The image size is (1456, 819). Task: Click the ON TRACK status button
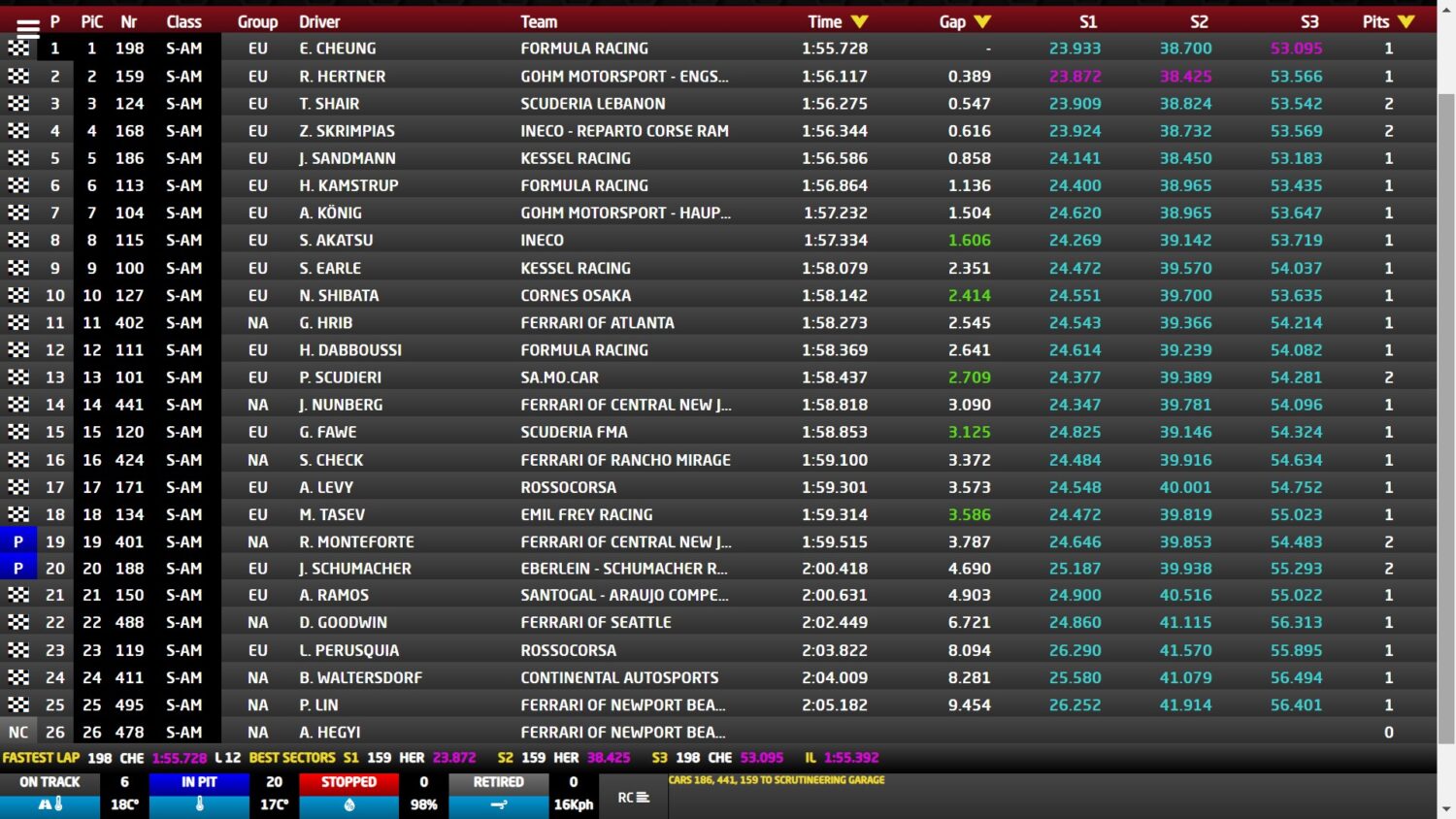tap(50, 782)
